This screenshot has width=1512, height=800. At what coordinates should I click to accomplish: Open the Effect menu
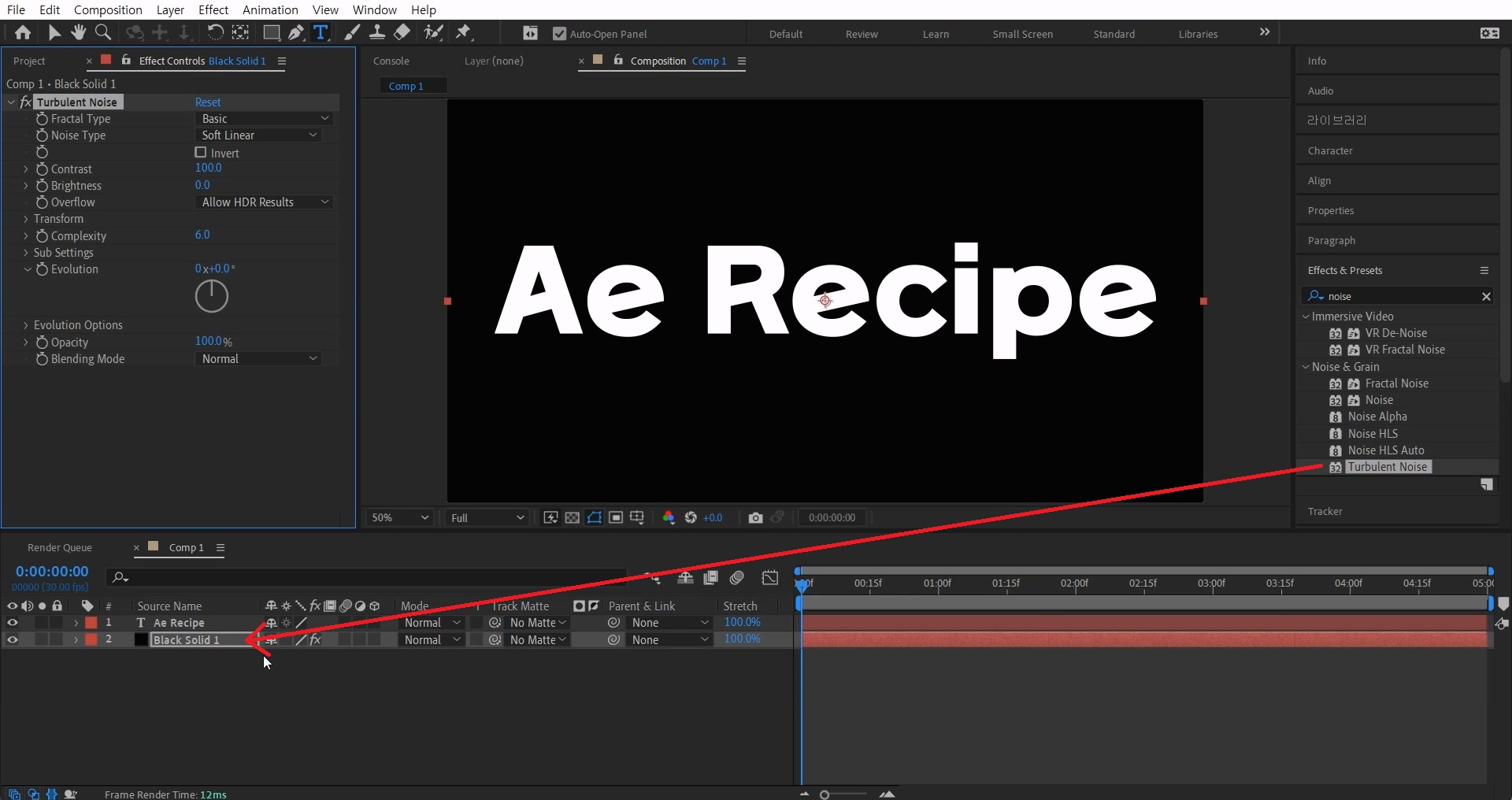[x=213, y=9]
